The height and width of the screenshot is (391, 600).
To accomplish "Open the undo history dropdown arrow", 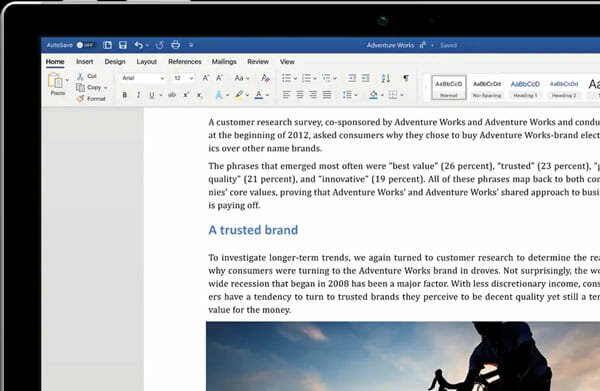I will coord(147,46).
